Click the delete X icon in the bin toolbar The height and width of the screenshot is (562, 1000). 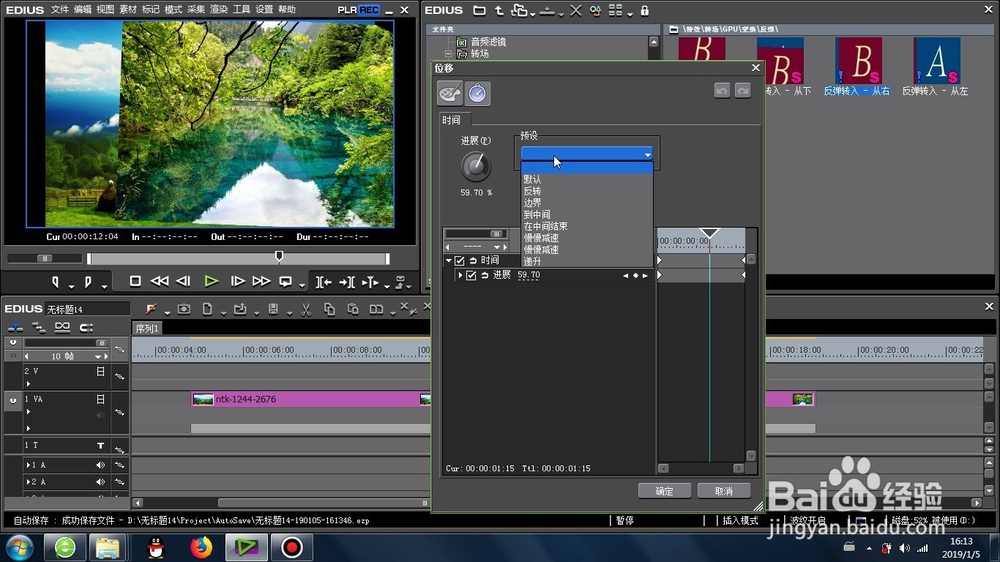[x=576, y=10]
